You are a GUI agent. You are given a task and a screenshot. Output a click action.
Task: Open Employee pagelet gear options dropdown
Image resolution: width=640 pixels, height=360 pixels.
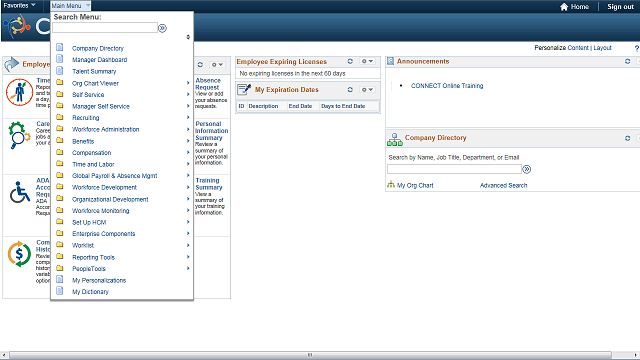[x=217, y=64]
